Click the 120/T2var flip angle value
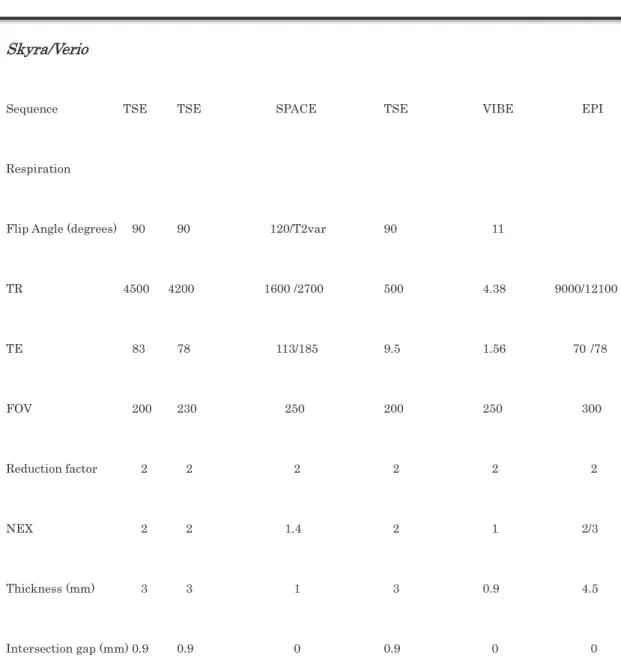Viewport: 621px width, 670px height. pos(298,229)
